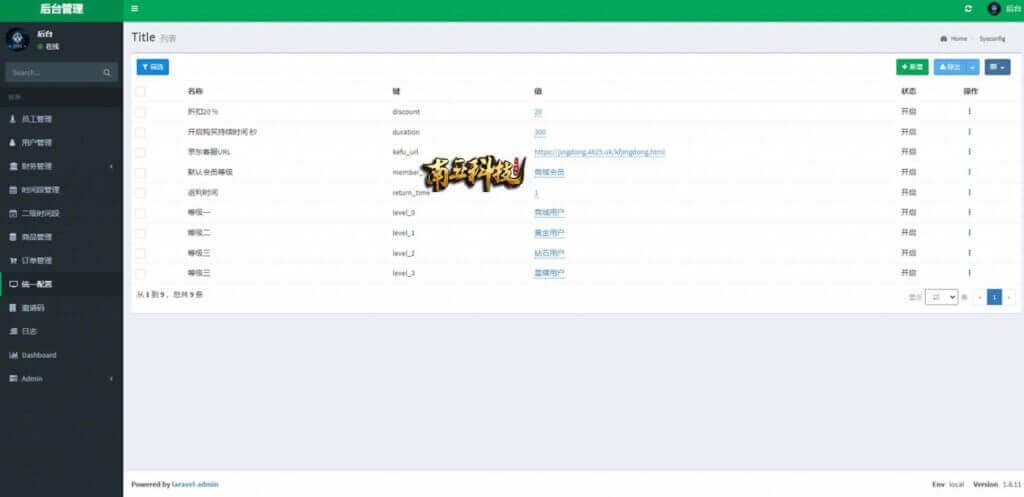Open actions menu for kefu_url row

[x=969, y=152]
